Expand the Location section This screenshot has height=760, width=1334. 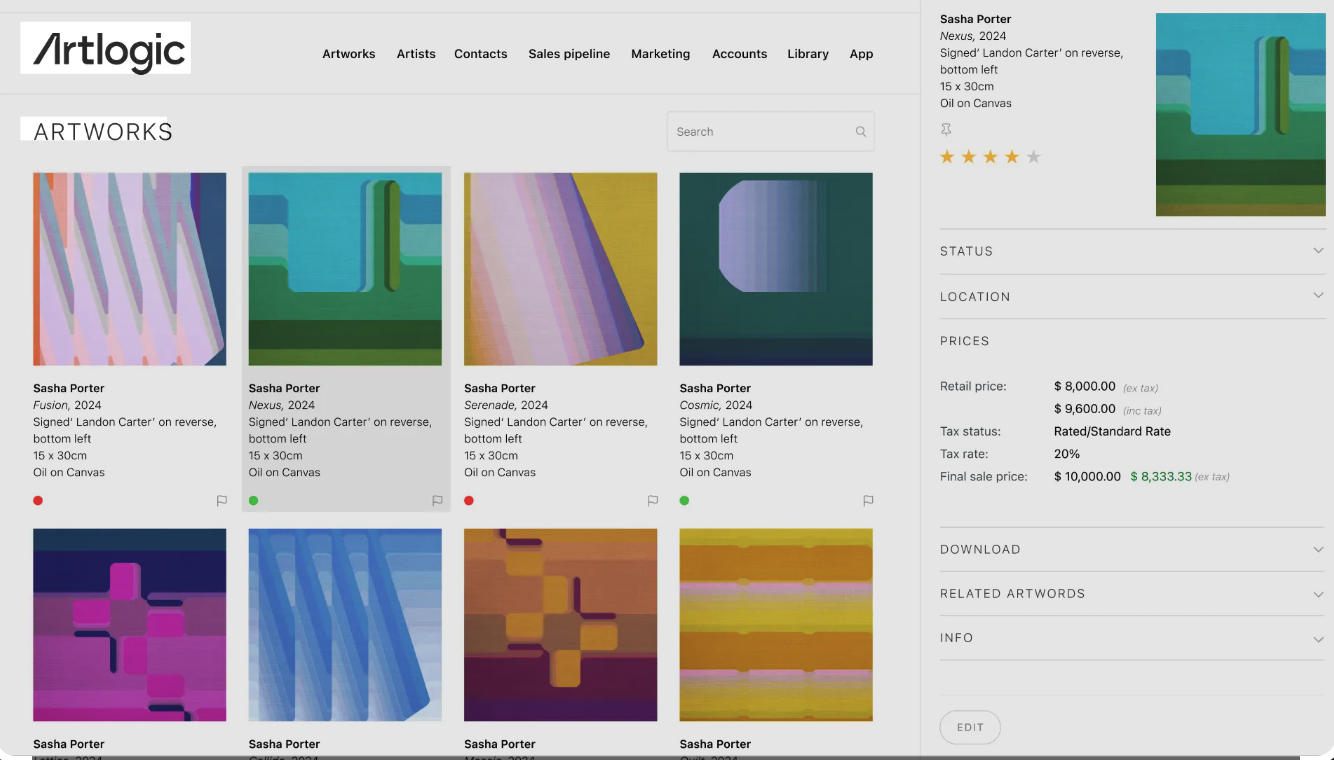pyautogui.click(x=1132, y=297)
